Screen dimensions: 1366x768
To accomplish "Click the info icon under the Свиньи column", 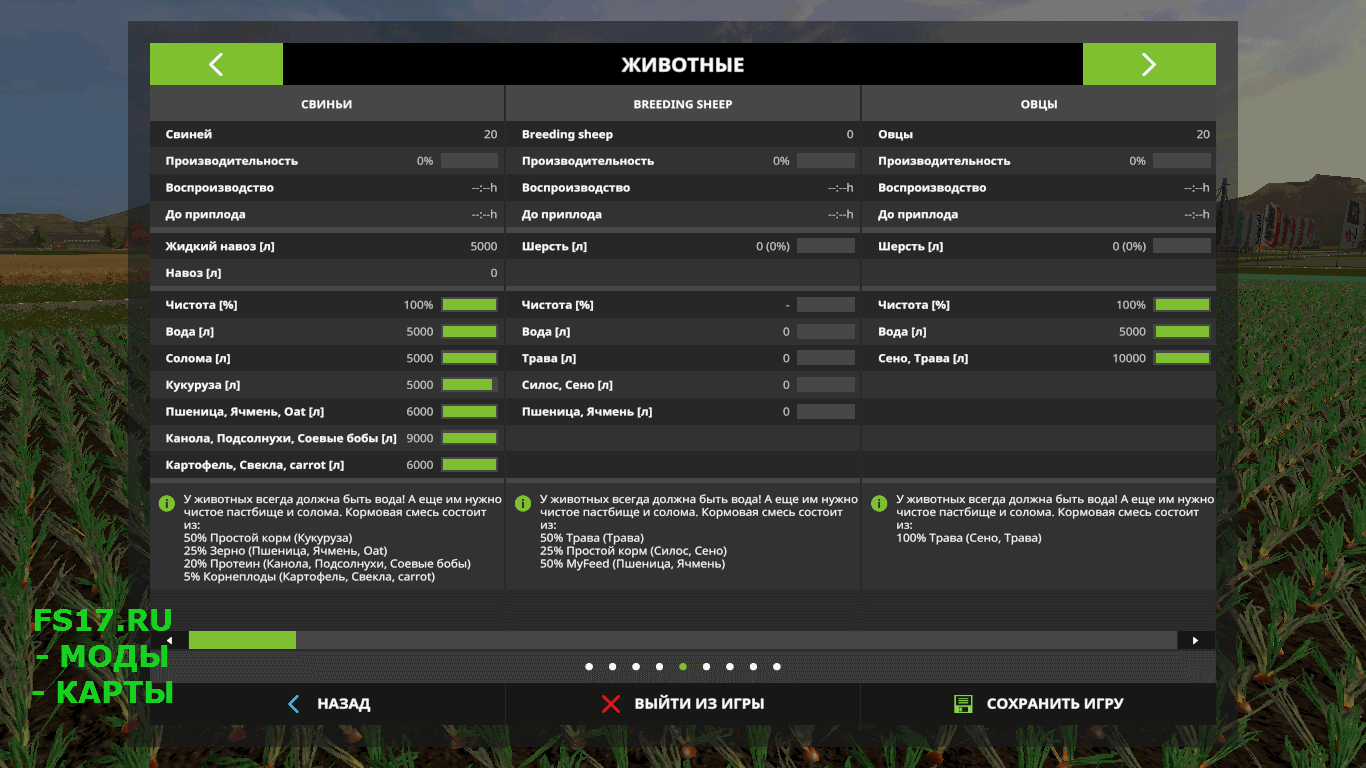I will tap(166, 503).
